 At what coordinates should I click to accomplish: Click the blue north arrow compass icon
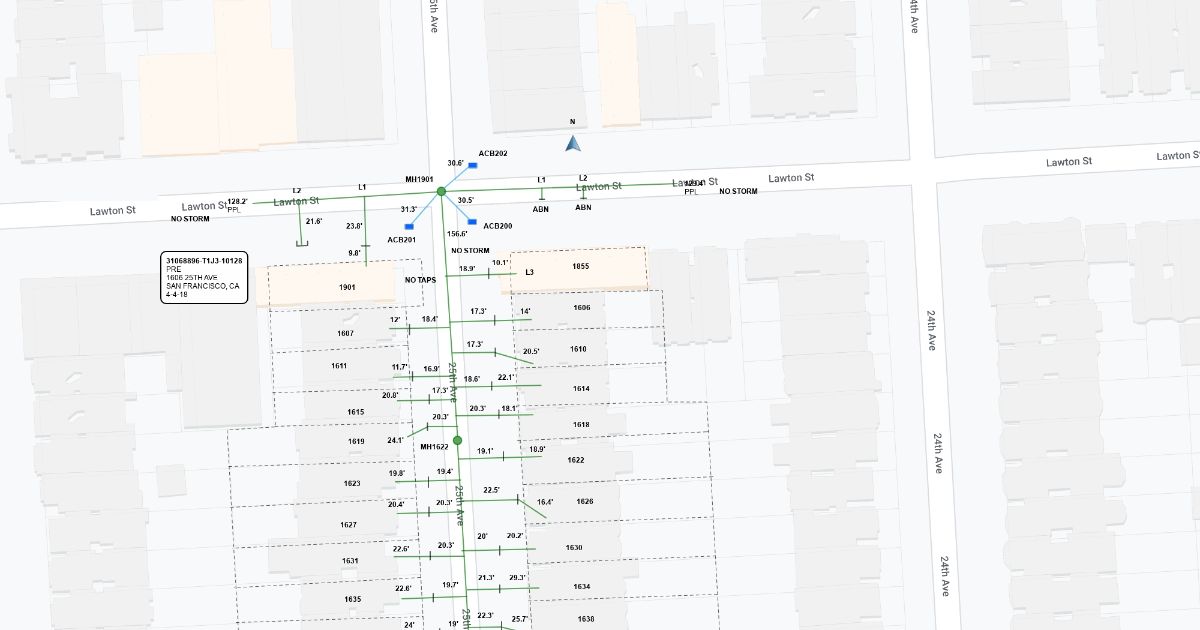573,143
